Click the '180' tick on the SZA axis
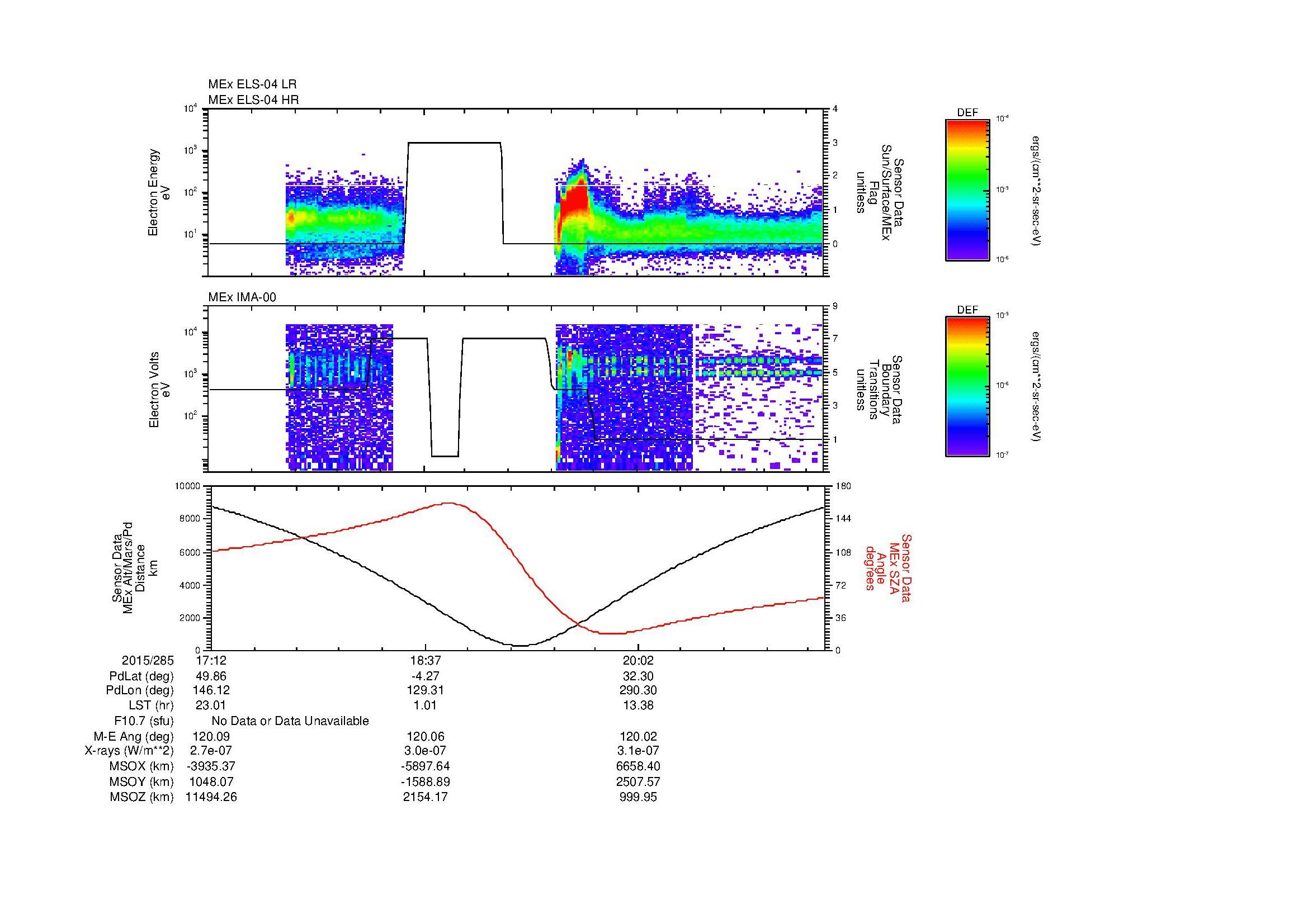The width and height of the screenshot is (1308, 924). coord(844,486)
